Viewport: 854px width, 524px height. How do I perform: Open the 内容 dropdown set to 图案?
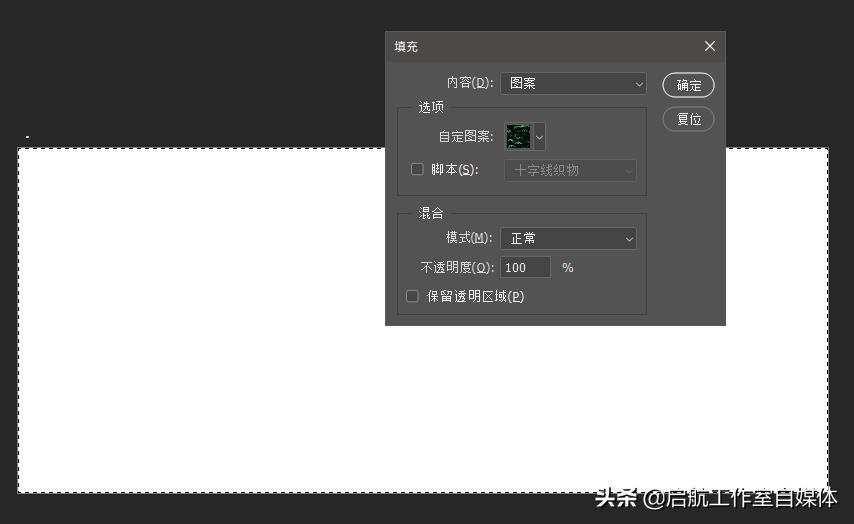574,83
